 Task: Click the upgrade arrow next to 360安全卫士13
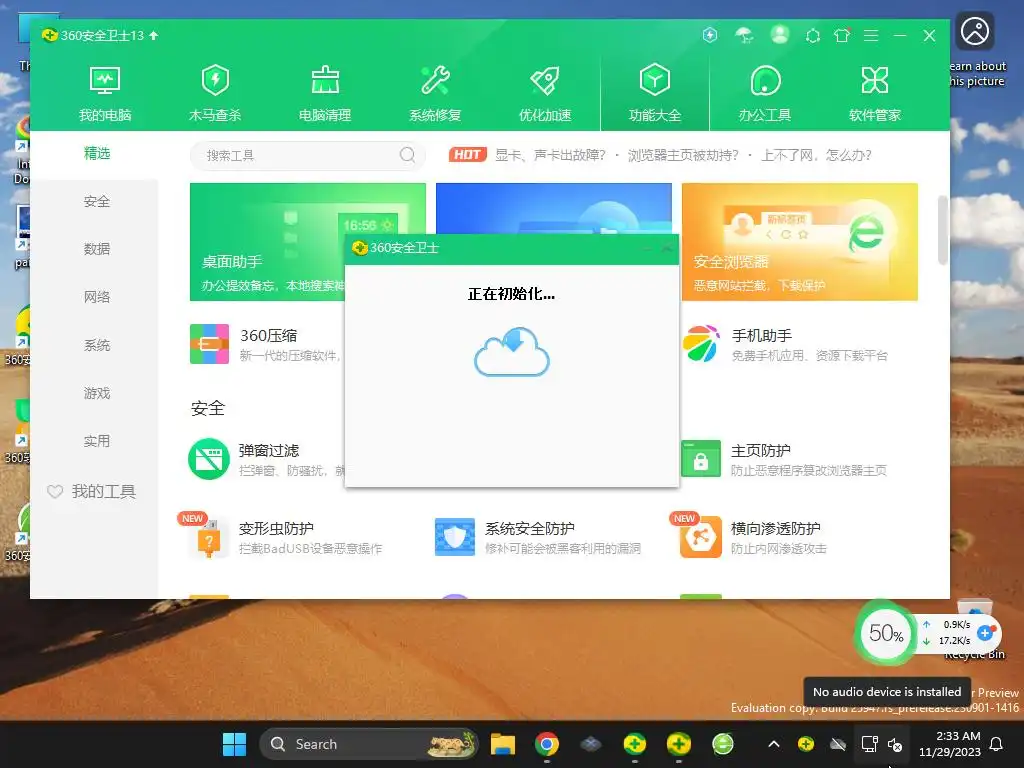[153, 35]
